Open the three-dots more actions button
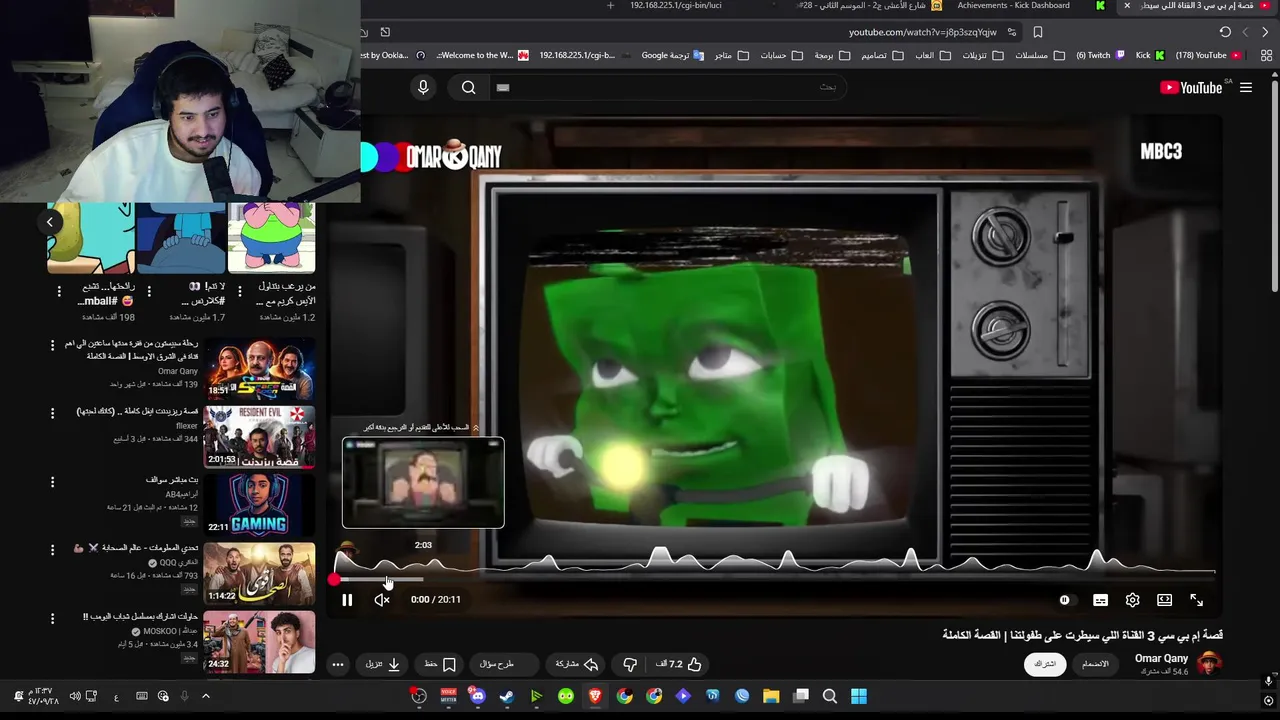Screen dimensions: 1280x720 pyautogui.click(x=338, y=664)
